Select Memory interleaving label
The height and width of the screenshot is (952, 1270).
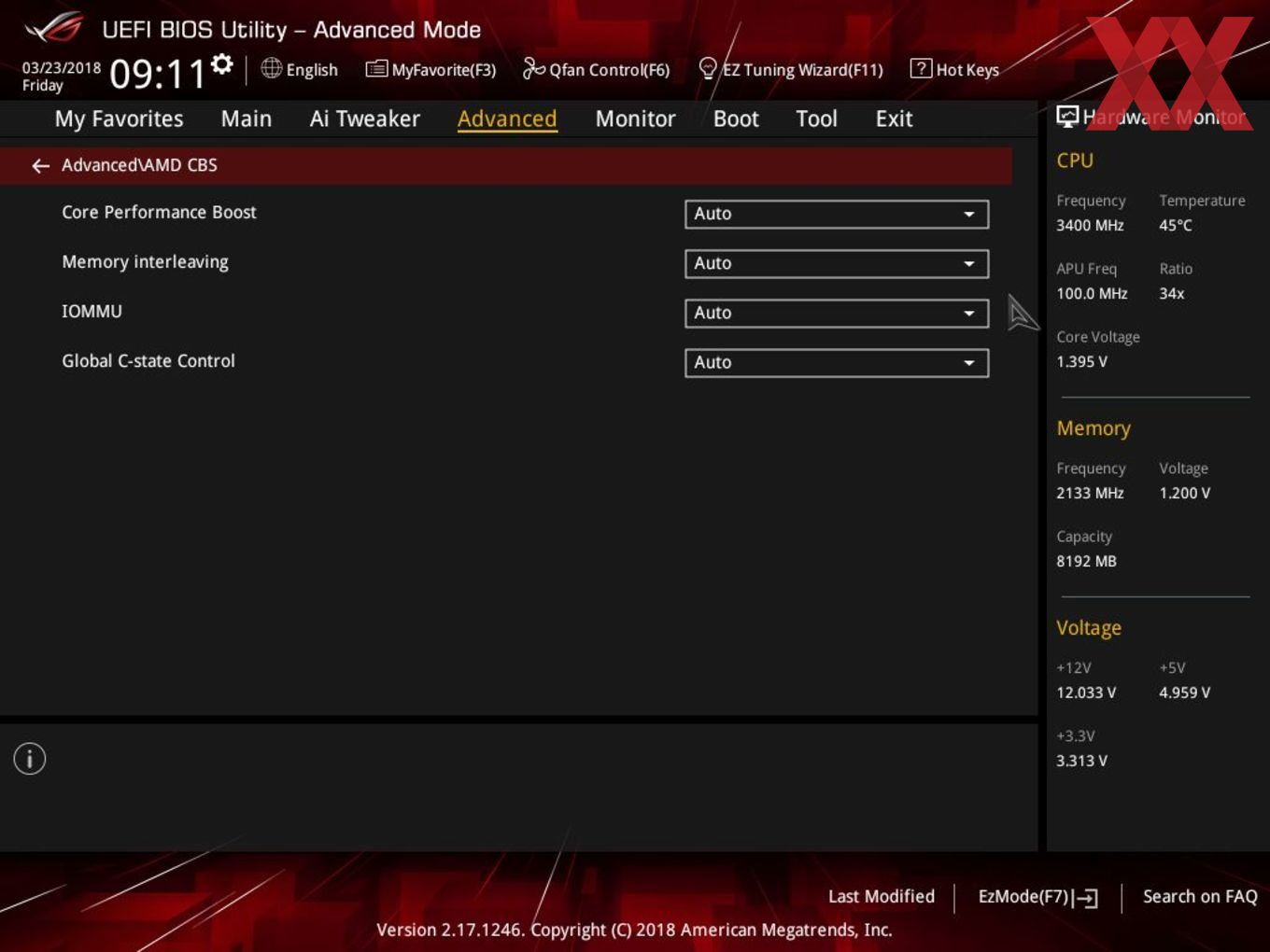click(145, 262)
